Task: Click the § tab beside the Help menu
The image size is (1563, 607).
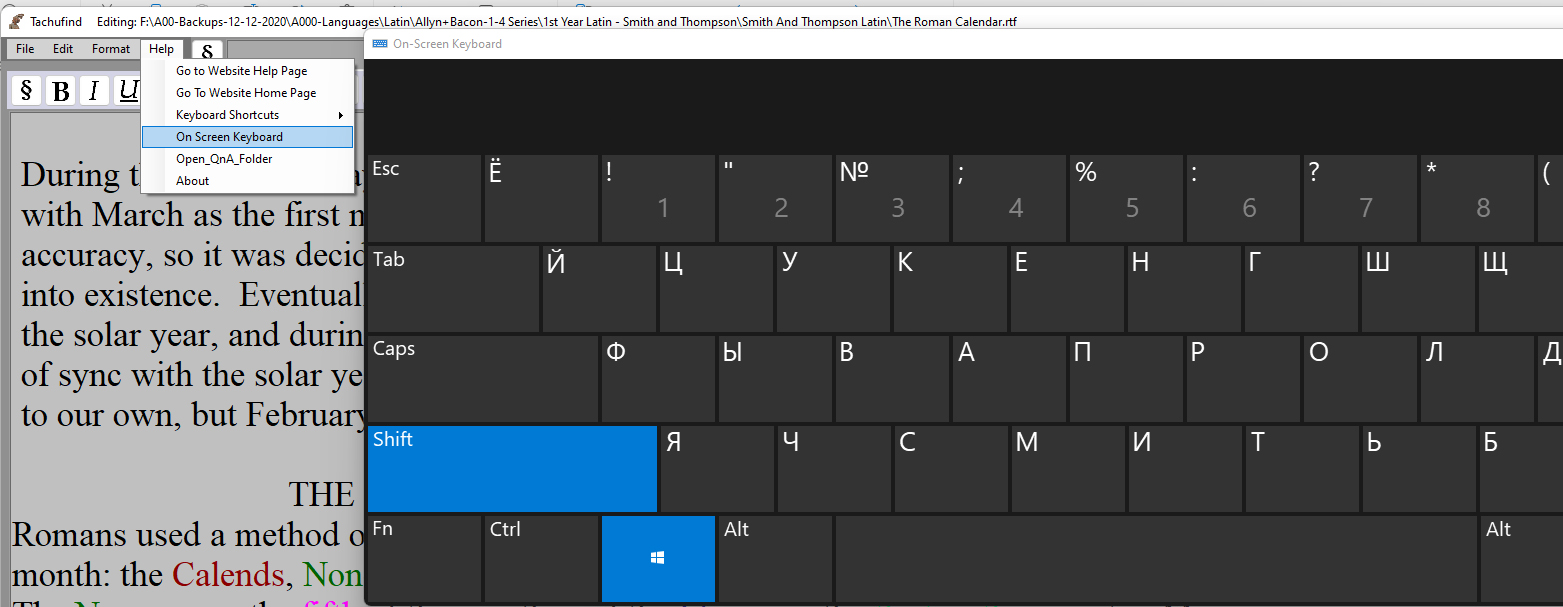Action: (x=207, y=48)
